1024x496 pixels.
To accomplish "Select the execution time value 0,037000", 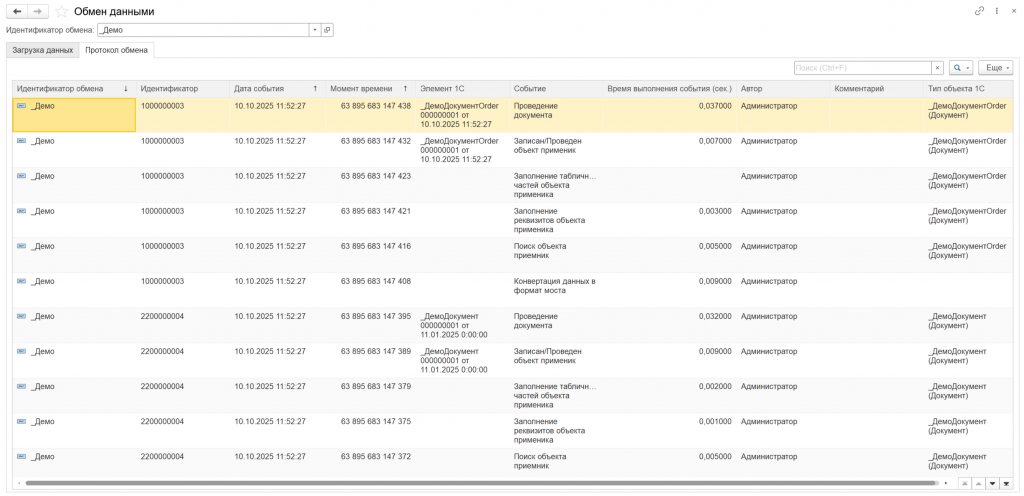I will [x=714, y=106].
